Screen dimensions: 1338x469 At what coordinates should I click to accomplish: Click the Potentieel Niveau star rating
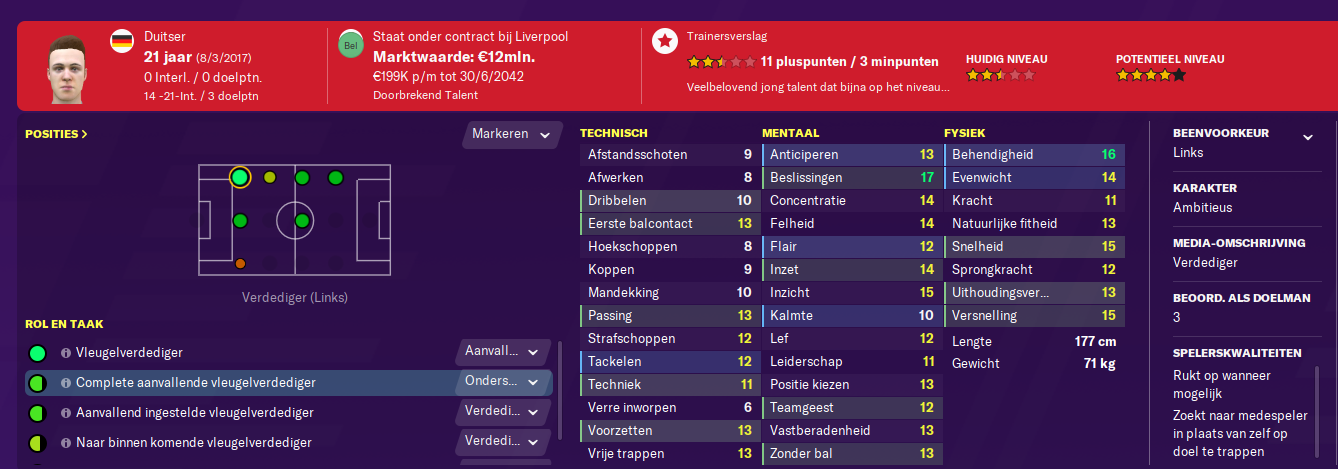(x=1151, y=75)
